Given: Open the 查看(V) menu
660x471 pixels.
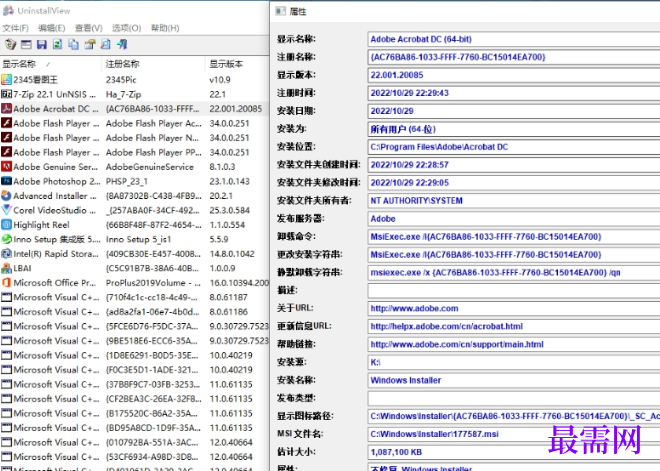Looking at the screenshot, I should [x=88, y=28].
